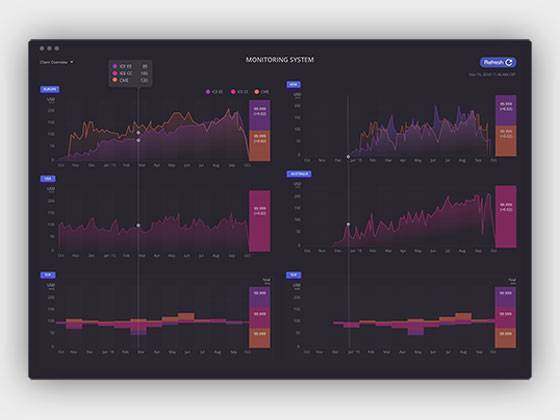Image resolution: width=560 pixels, height=420 pixels.
Task: Toggle the orange series in the chart legend
Action: click(262, 92)
